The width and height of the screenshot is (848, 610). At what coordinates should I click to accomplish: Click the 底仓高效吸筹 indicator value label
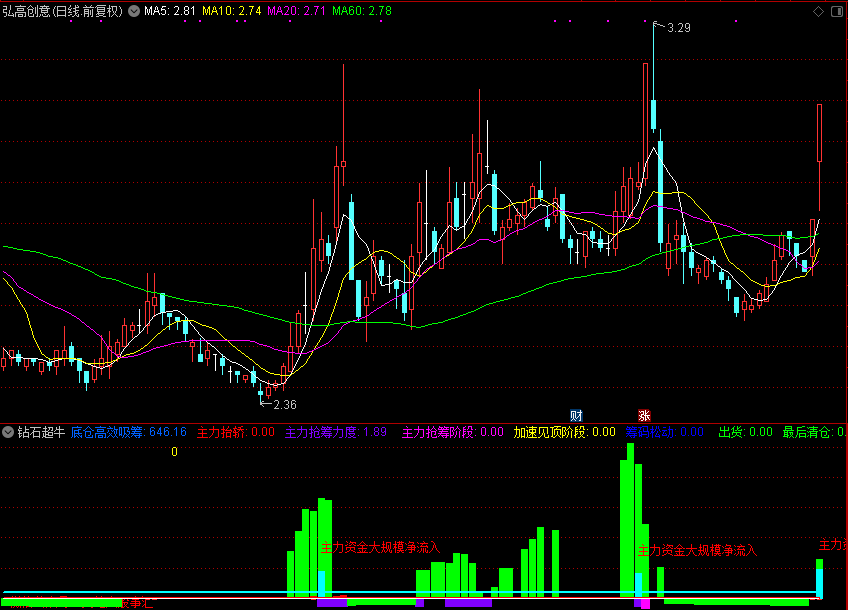(128, 433)
